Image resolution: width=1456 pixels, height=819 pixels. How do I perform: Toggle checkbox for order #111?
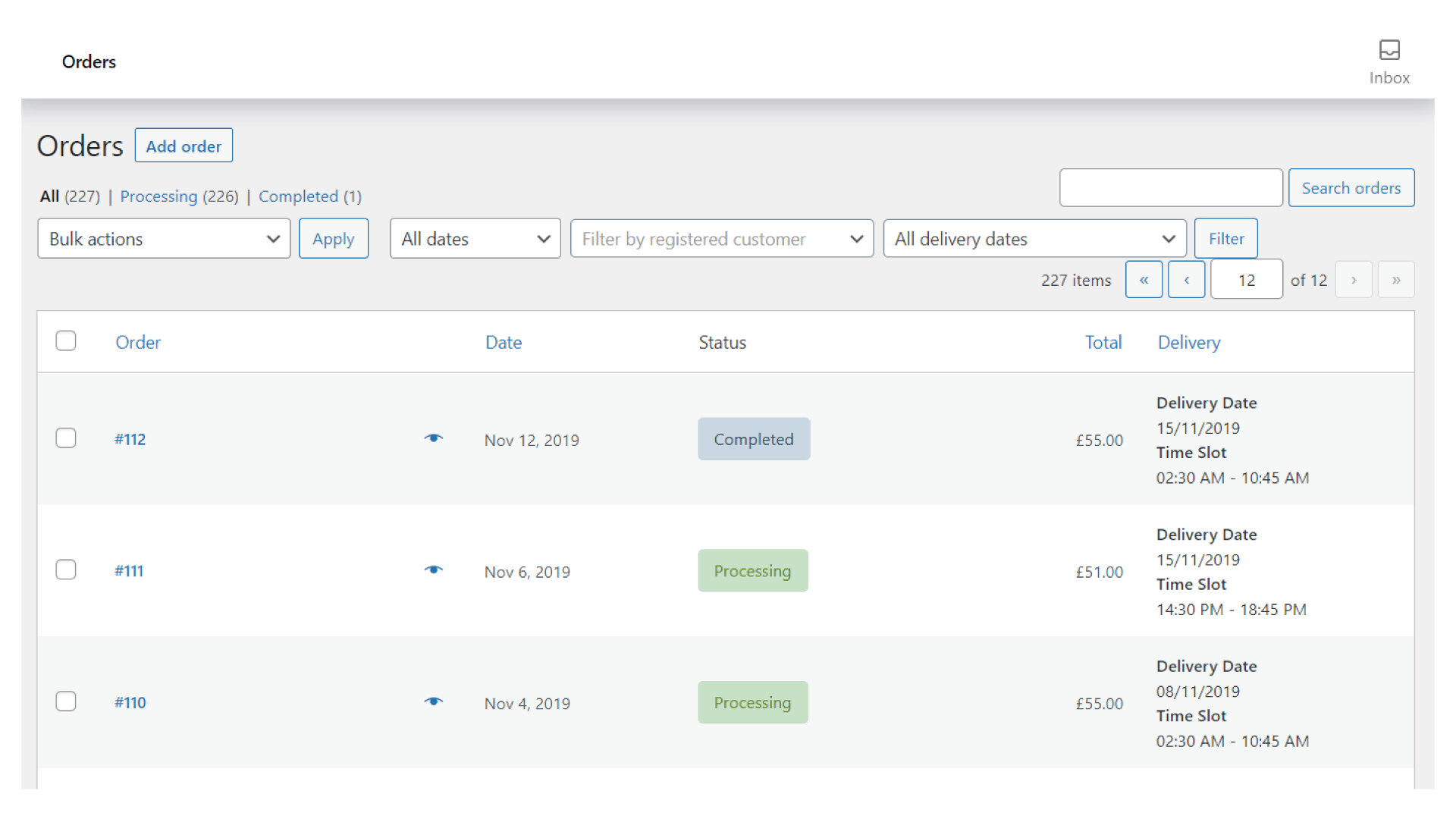[65, 569]
